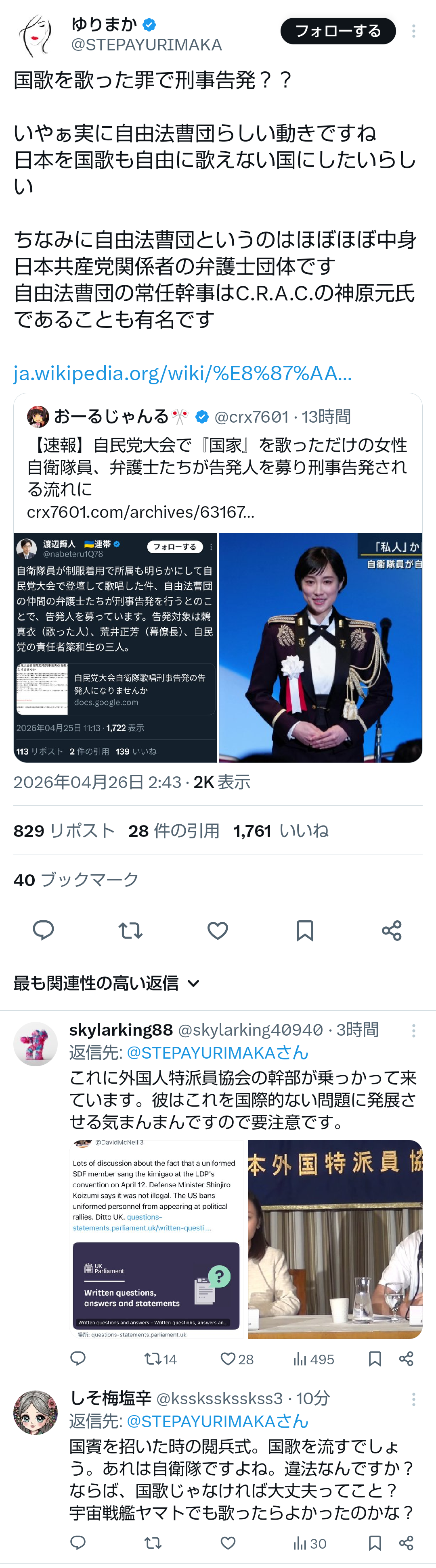Share しそ梅塩辛's reply
436x1568 pixels.
tap(406, 1543)
